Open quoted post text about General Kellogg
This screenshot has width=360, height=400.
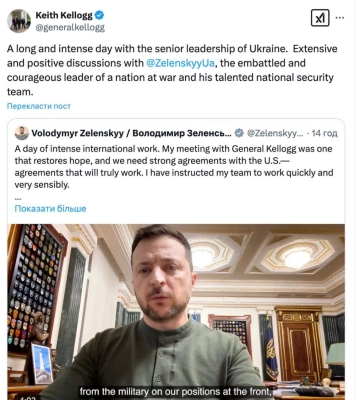pyautogui.click(x=174, y=167)
